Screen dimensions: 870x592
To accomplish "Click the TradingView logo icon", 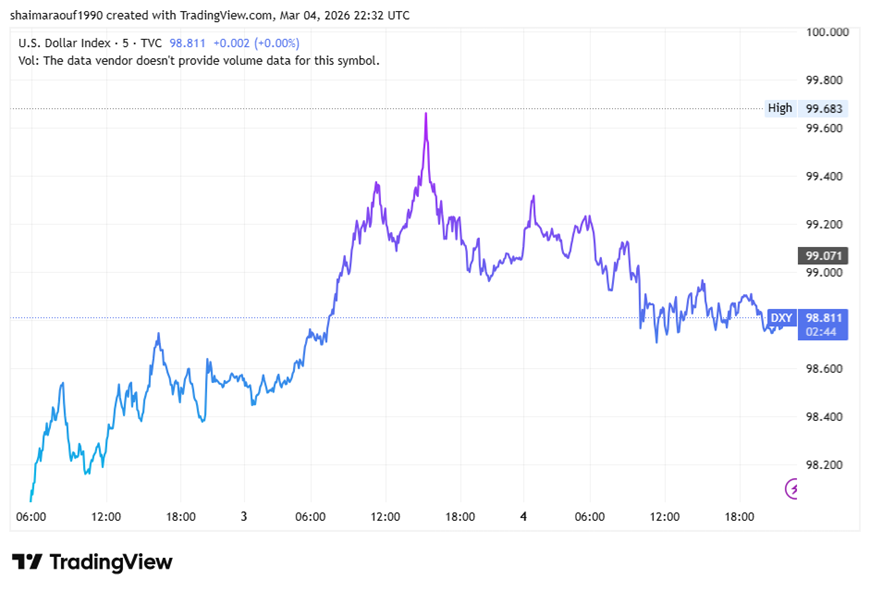I will [x=27, y=562].
